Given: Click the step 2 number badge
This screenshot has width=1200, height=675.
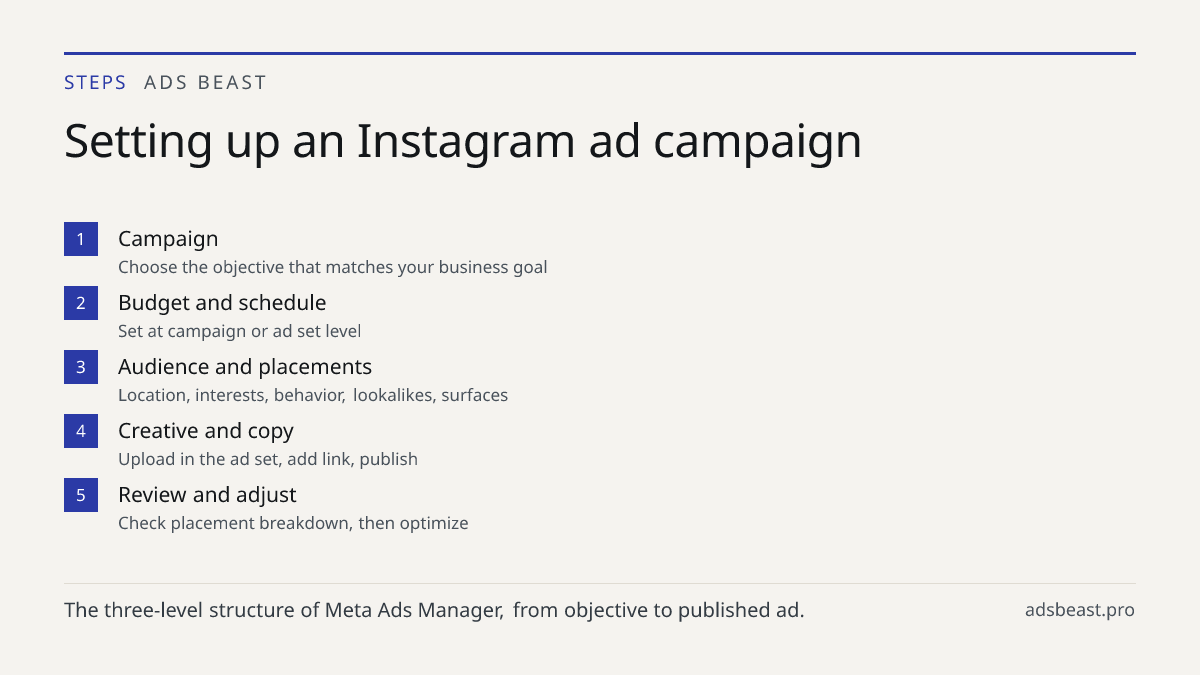Looking at the screenshot, I should tap(81, 303).
